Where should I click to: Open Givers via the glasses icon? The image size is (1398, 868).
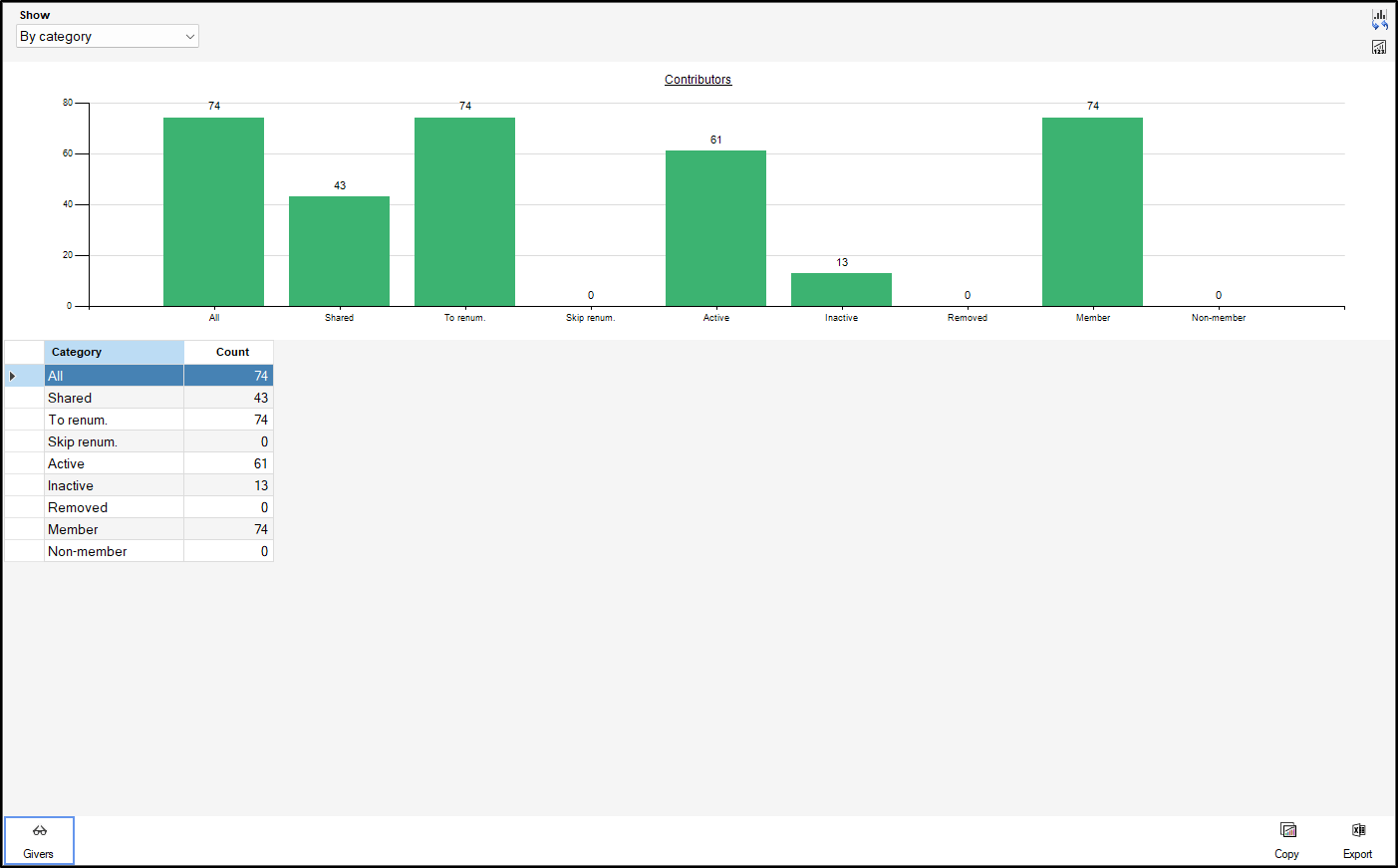click(x=39, y=831)
